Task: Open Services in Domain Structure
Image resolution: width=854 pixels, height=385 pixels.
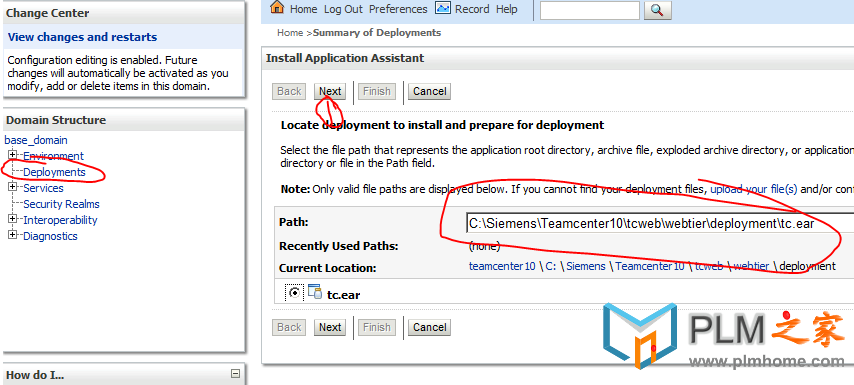Action: point(43,188)
